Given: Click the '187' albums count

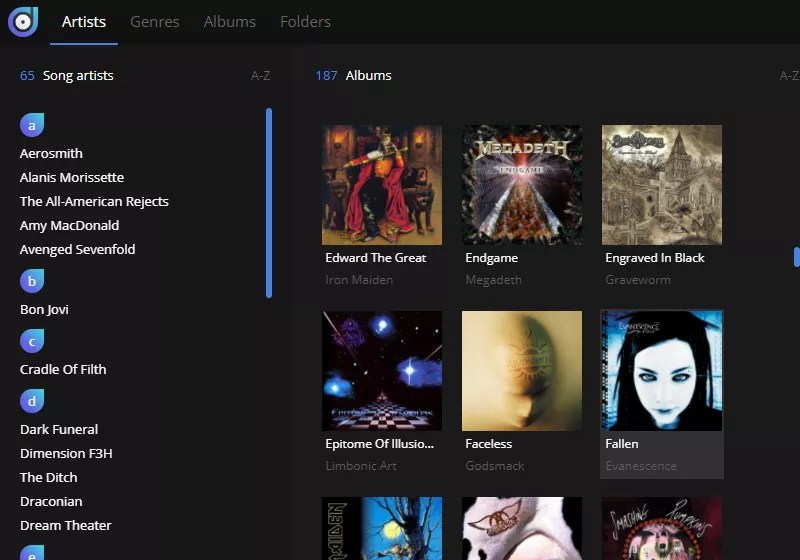Looking at the screenshot, I should [x=326, y=76].
